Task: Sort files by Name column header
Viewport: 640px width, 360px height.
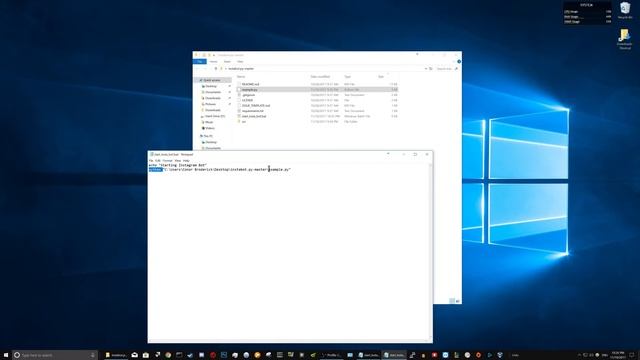Action: tap(241, 77)
